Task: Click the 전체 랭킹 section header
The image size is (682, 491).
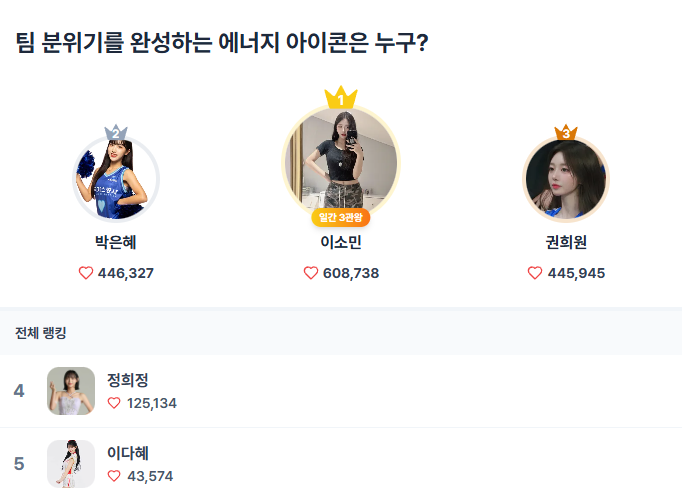Action: 41,333
